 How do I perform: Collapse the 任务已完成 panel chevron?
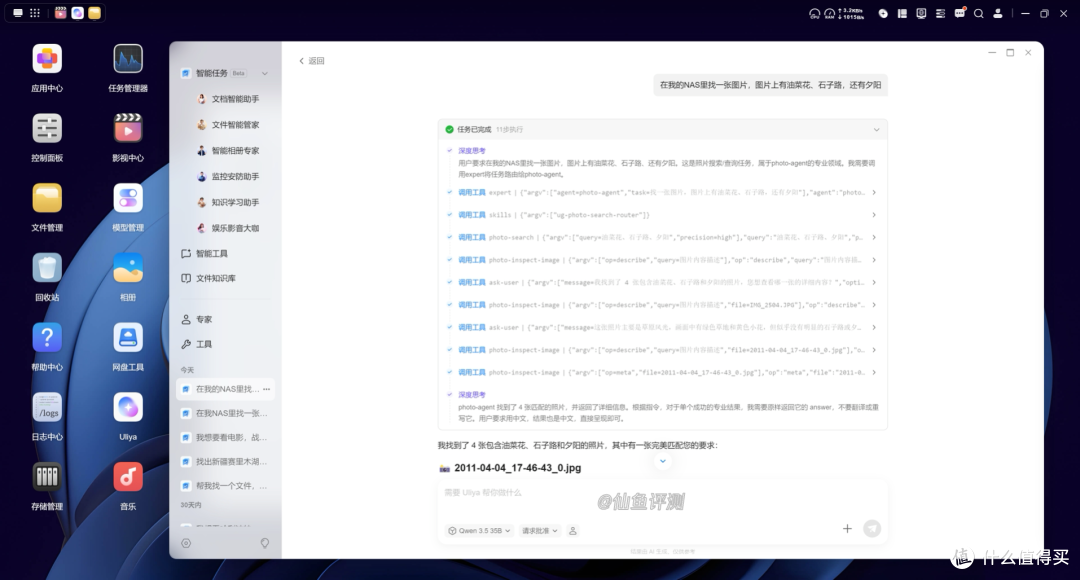pyautogui.click(x=876, y=130)
